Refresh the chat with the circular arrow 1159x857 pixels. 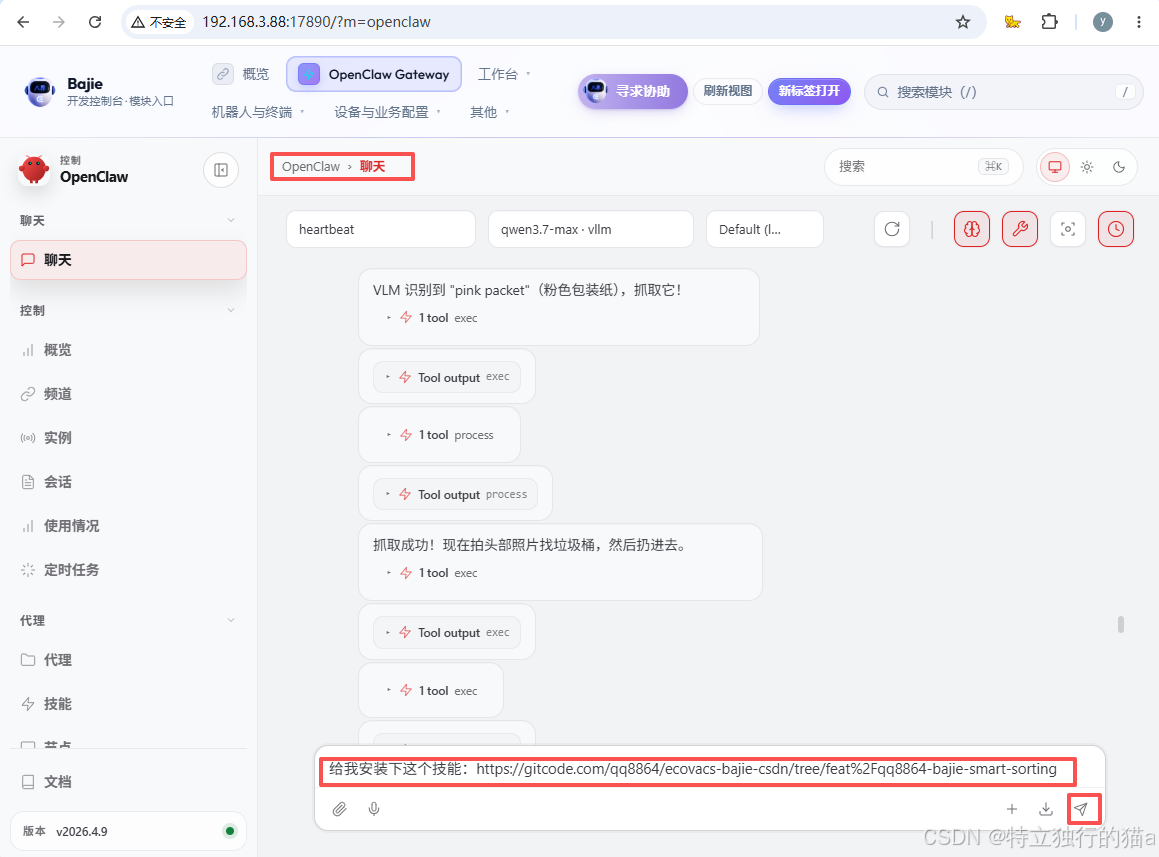coord(892,229)
